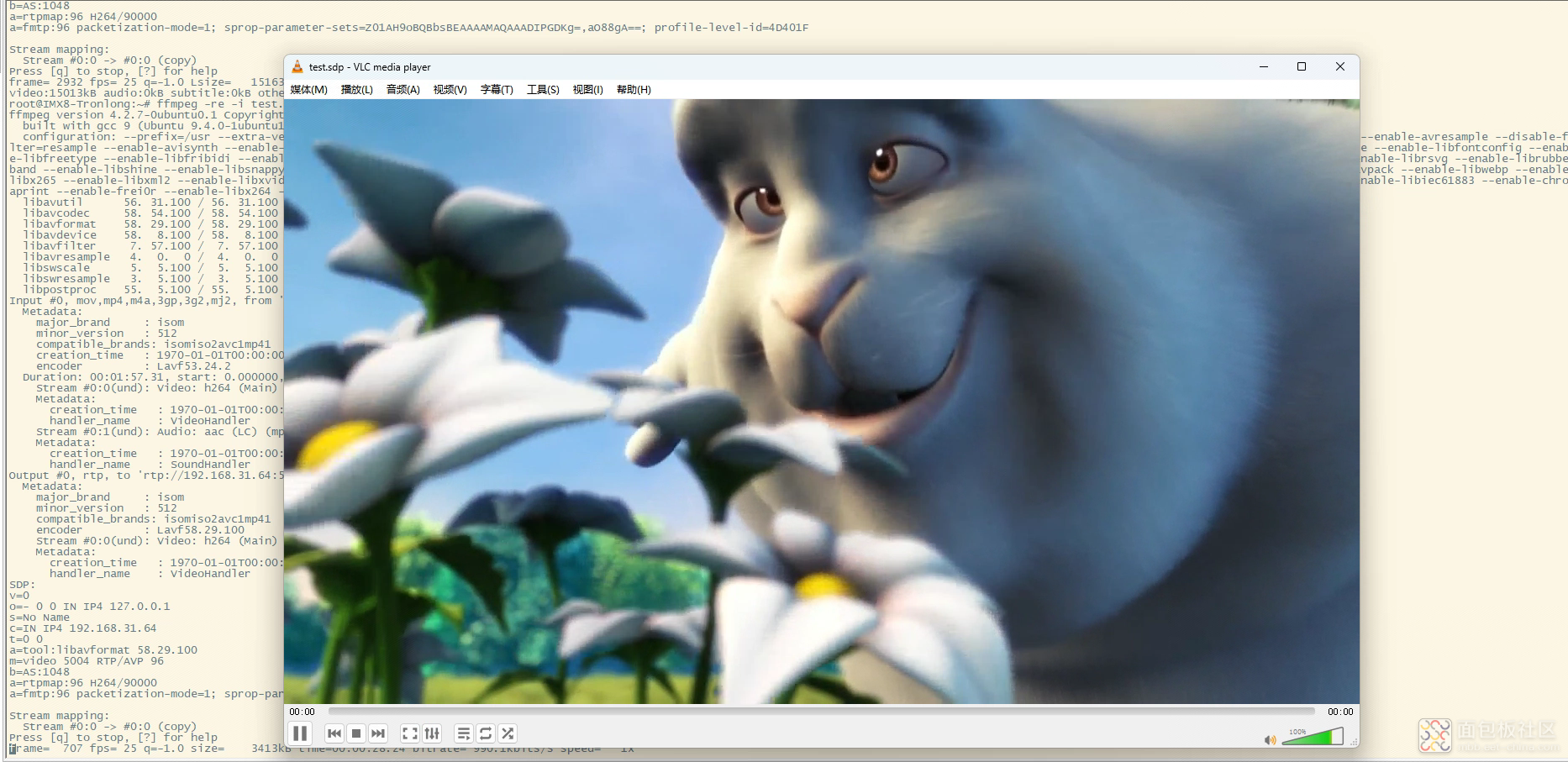Adjust the 100% volume slider
This screenshot has height=762, width=1568.
pos(1314,738)
